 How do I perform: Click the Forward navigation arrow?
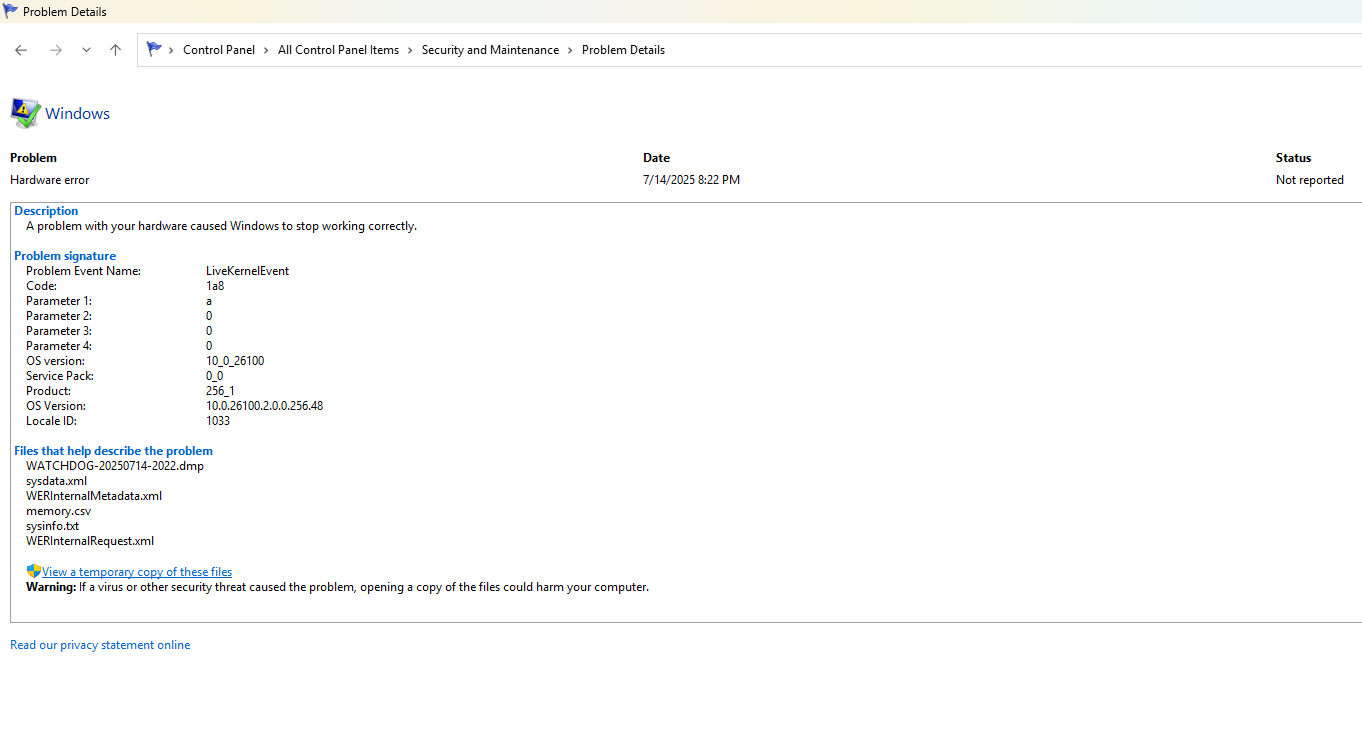(56, 50)
